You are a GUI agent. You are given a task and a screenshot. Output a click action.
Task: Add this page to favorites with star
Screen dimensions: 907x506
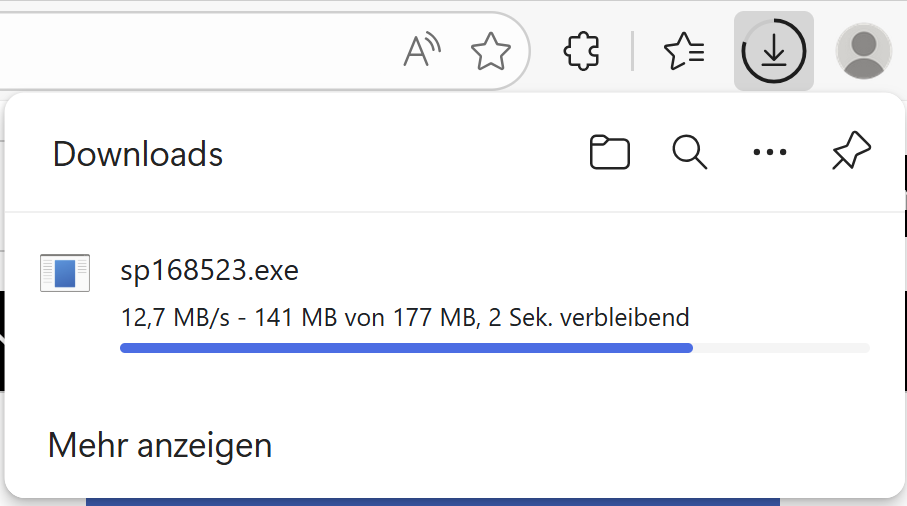pos(490,51)
